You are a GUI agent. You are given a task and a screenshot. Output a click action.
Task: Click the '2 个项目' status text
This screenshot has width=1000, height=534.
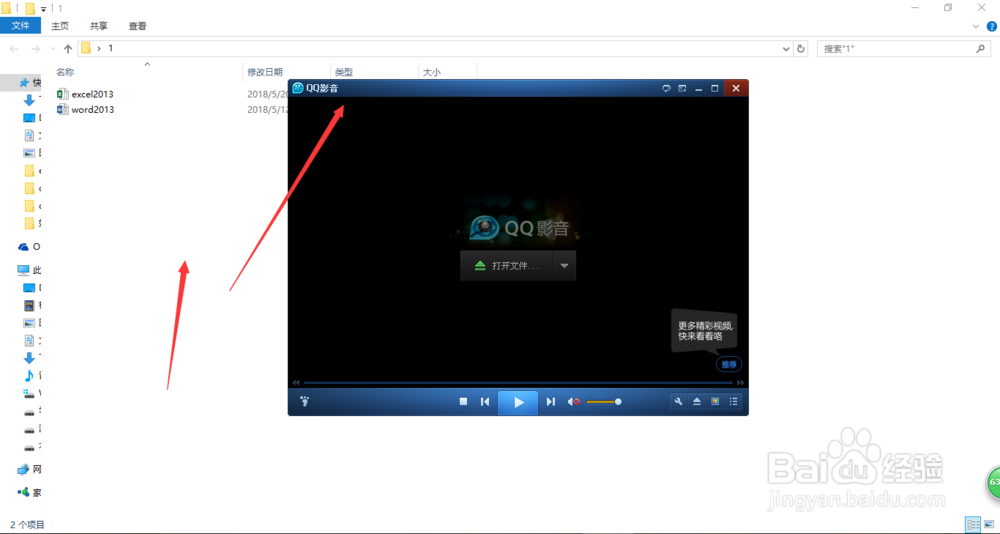pos(27,524)
